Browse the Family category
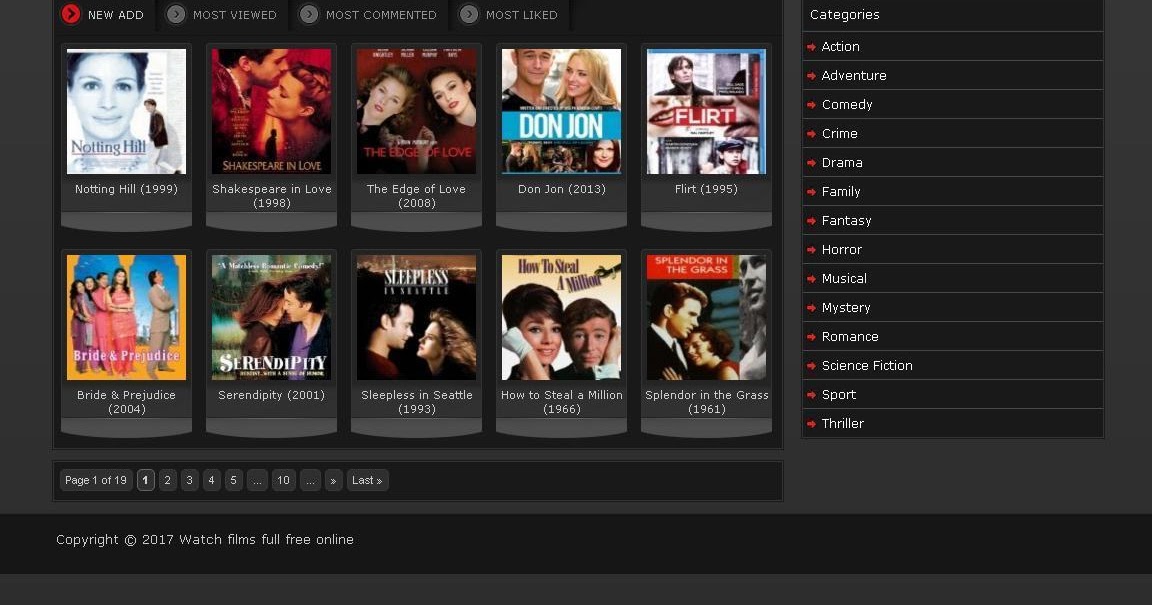 click(840, 192)
